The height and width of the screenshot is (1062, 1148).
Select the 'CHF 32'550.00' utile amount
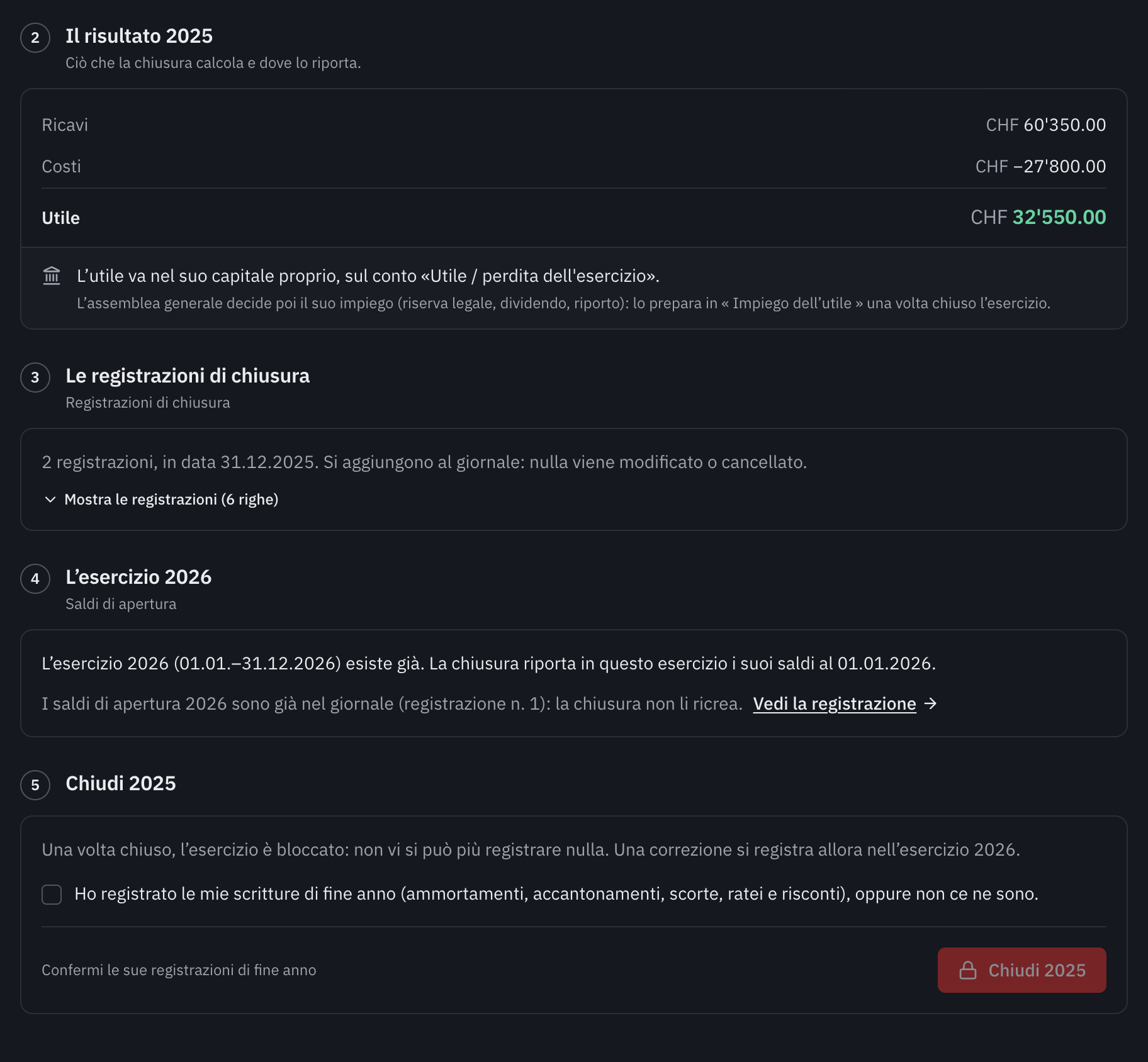click(x=1038, y=217)
